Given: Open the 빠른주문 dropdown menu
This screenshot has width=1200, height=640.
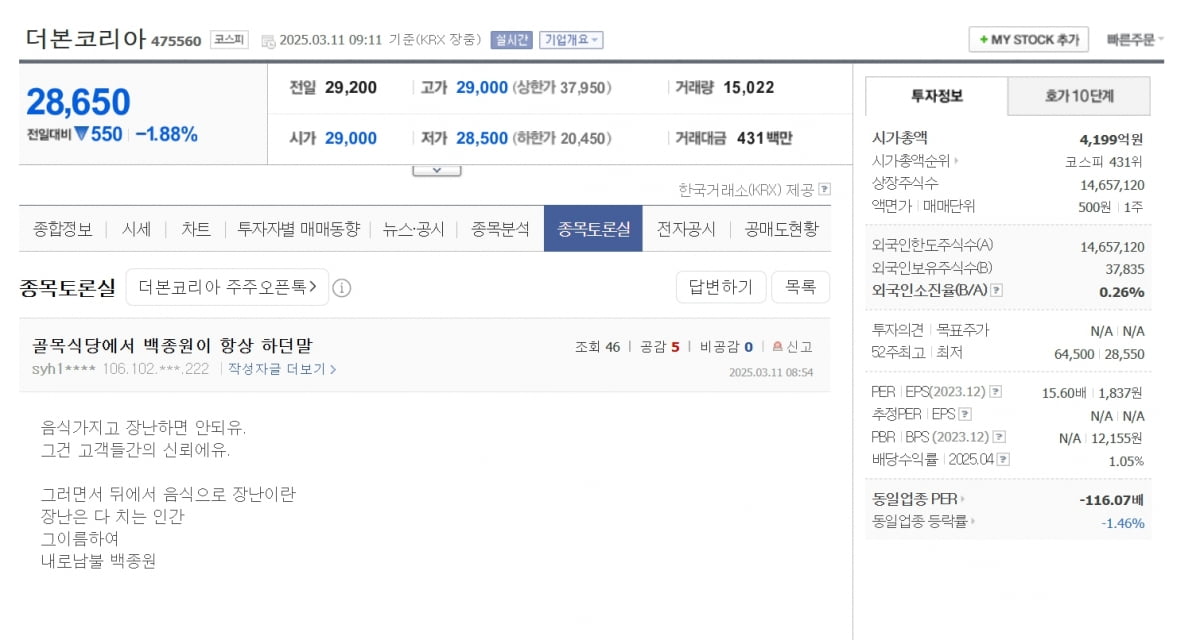Looking at the screenshot, I should (1135, 40).
